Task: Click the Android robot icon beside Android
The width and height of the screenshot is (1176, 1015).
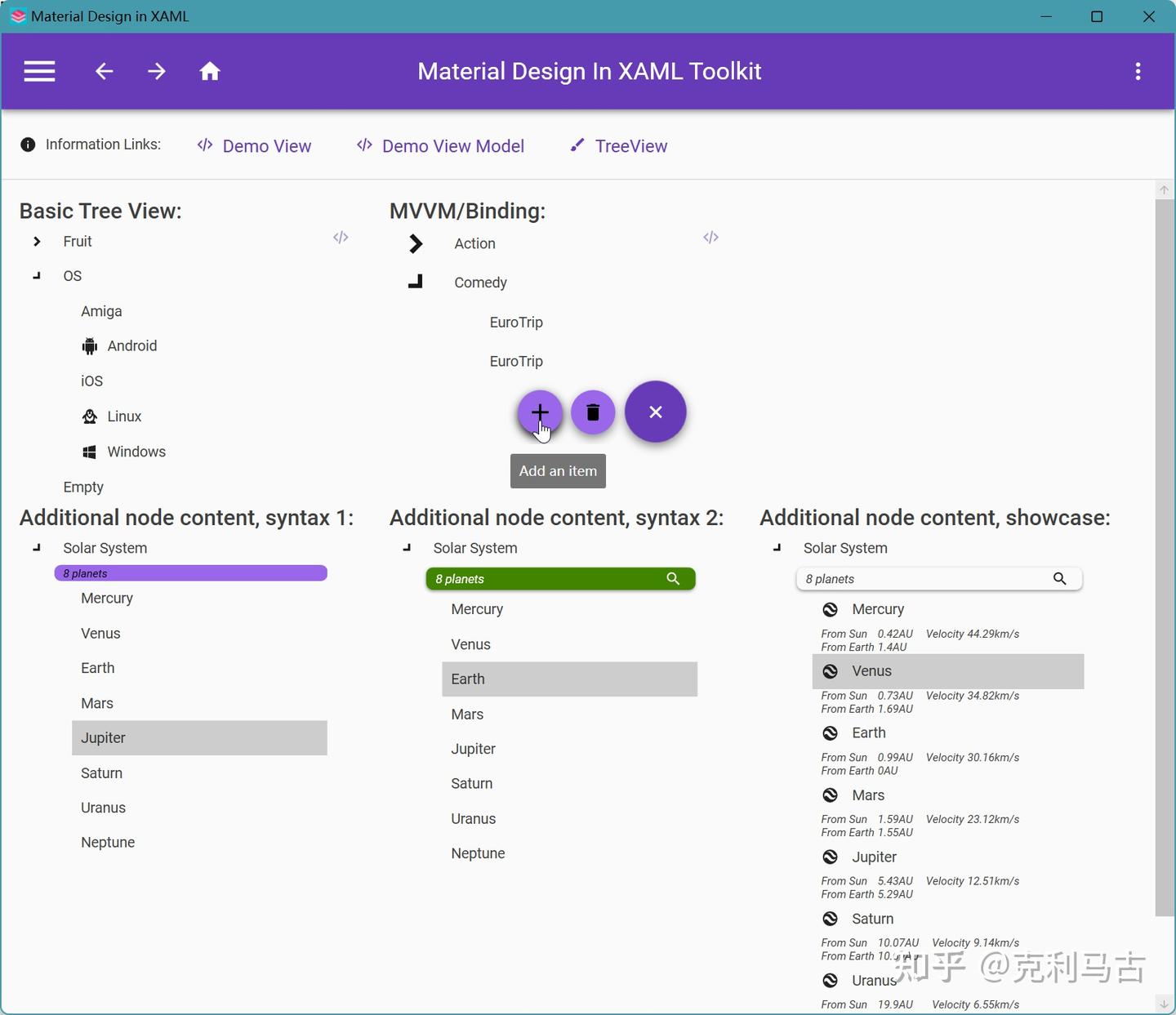Action: [88, 345]
